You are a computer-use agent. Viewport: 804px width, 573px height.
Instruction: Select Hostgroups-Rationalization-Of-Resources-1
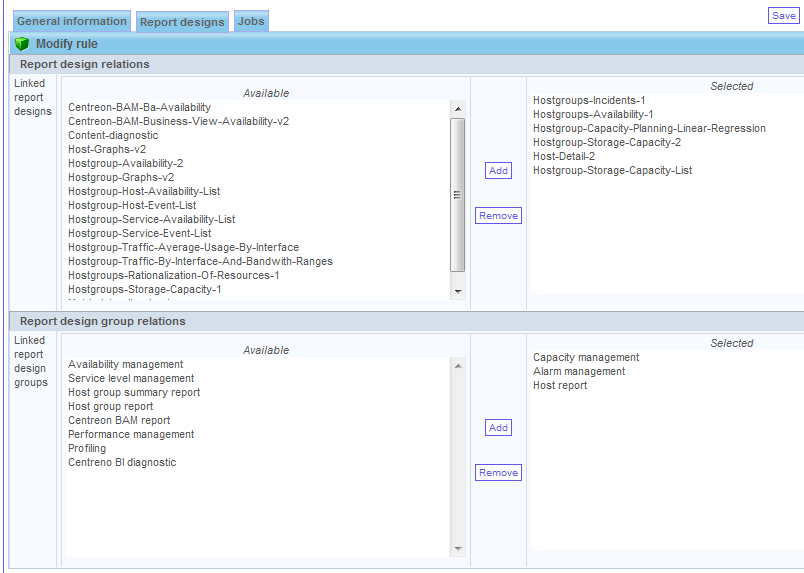click(173, 275)
